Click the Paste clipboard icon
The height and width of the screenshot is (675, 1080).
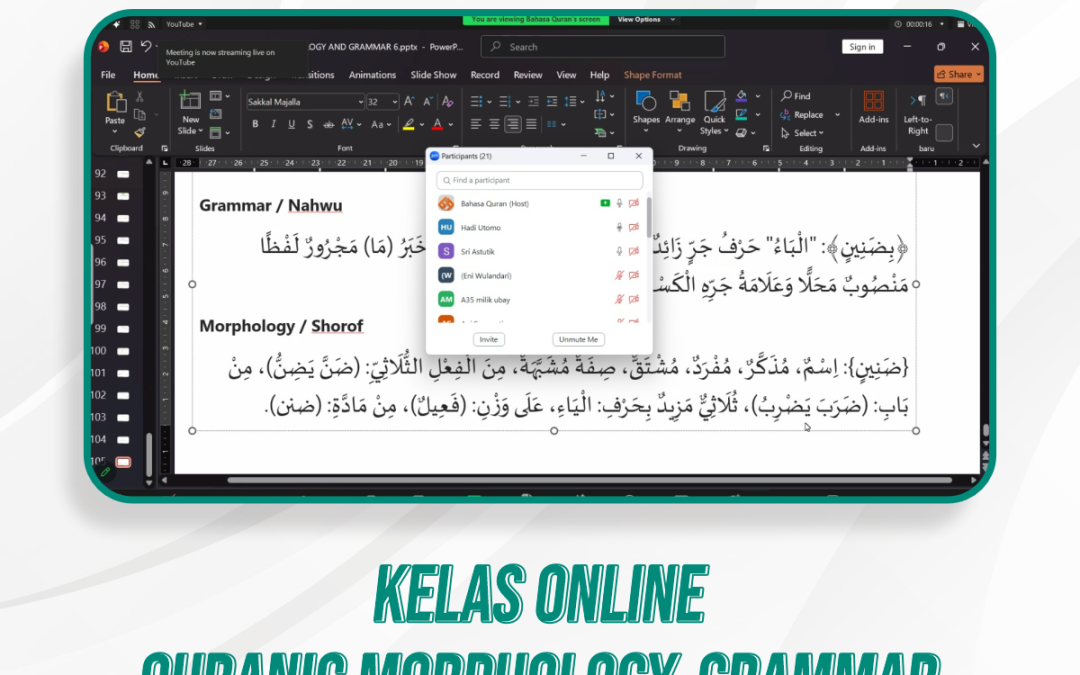coord(115,103)
